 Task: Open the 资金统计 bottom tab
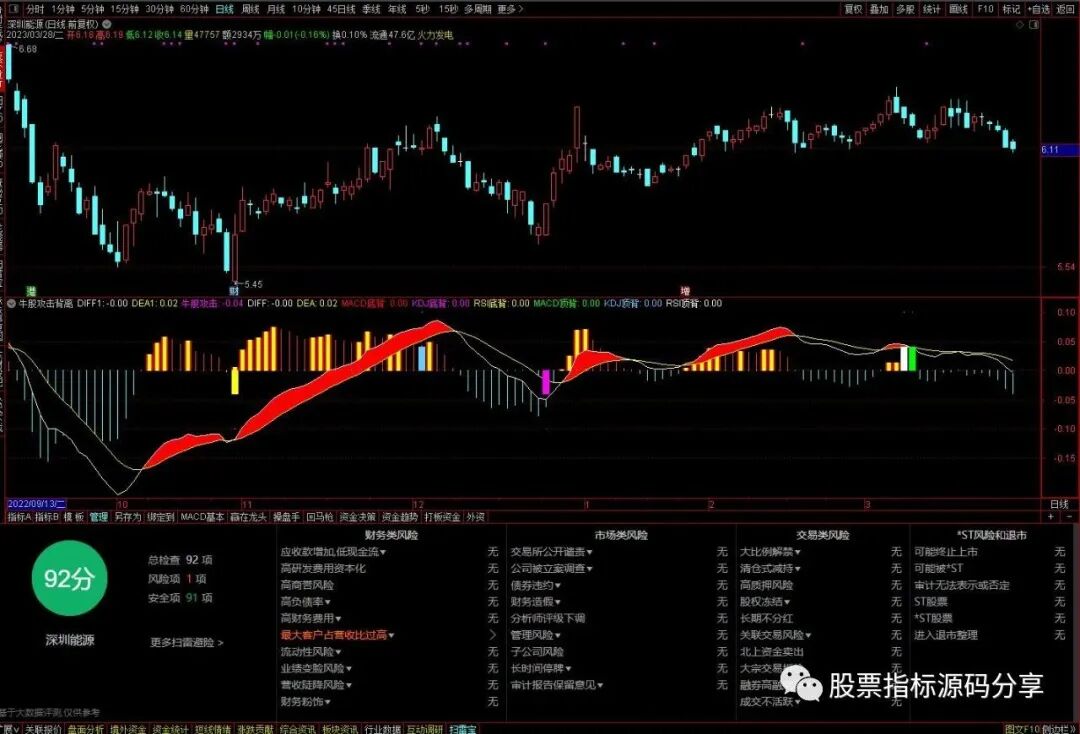(x=170, y=728)
